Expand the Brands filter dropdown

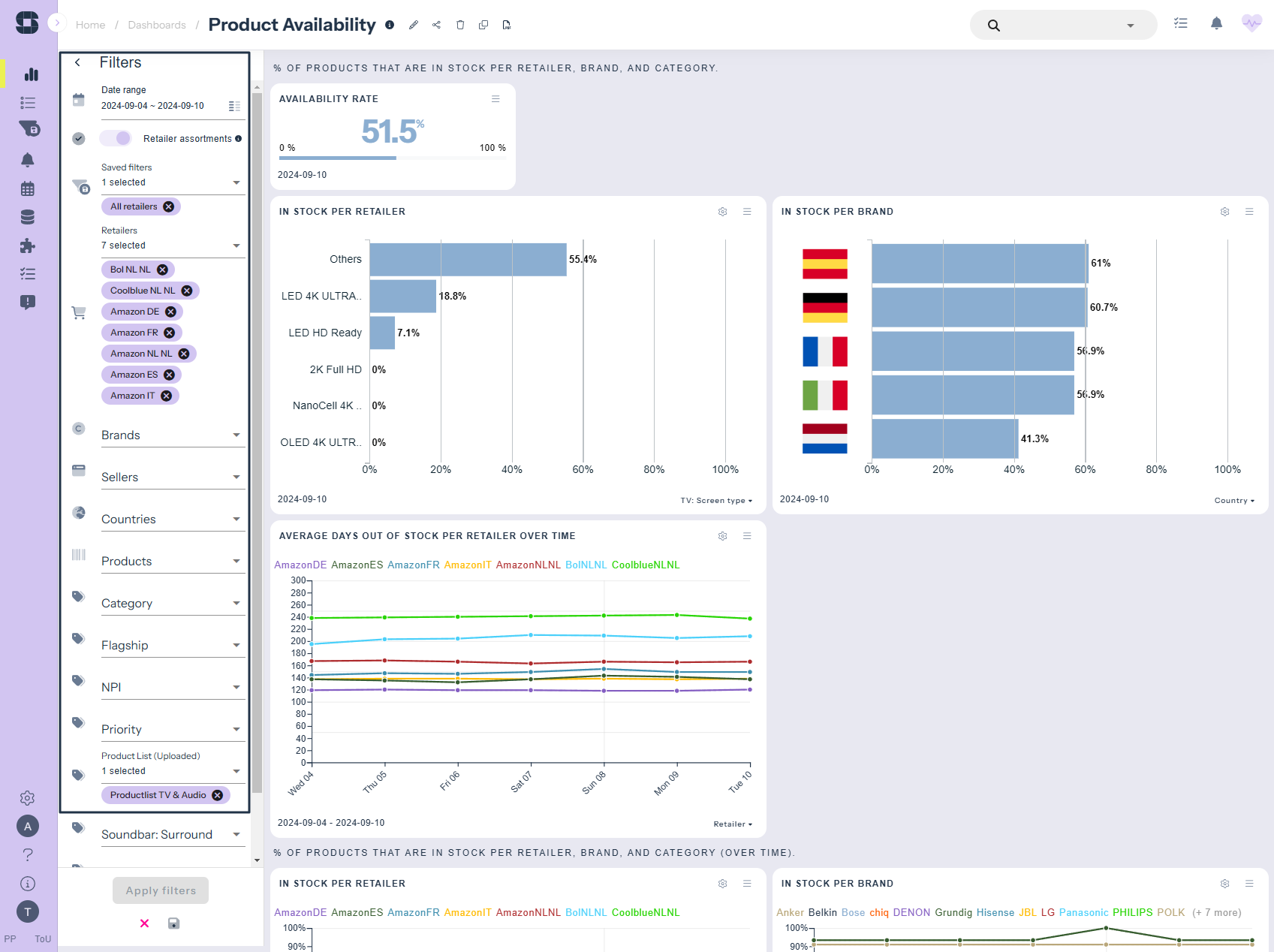coord(173,435)
